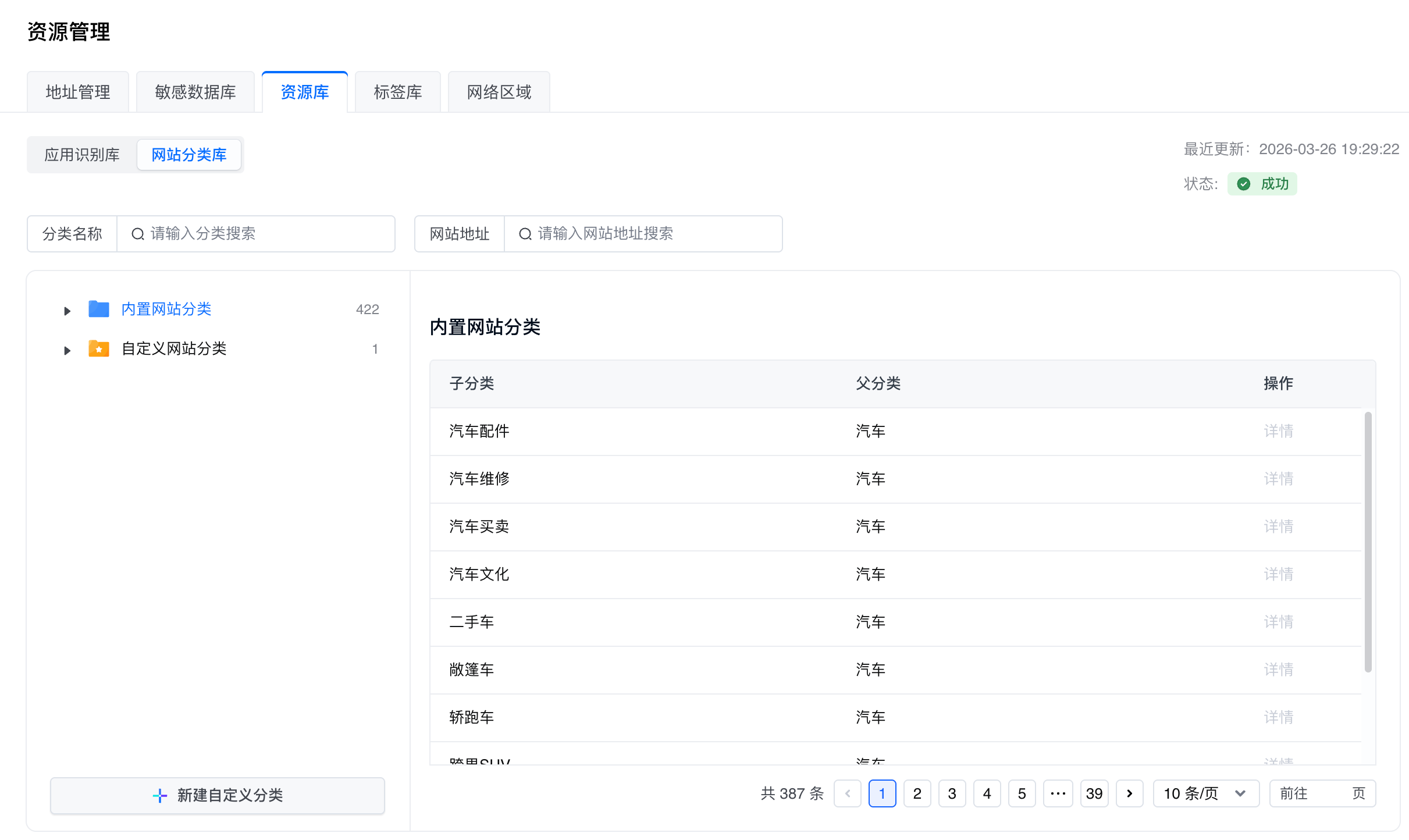Select the 网站分类库 toggle option

click(189, 155)
